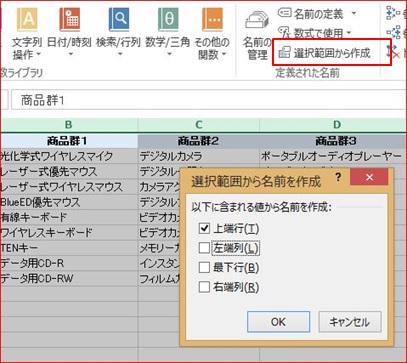Close the 選択範囲から名前を作成 dialog
Screen dimensions: 407x363
click(x=369, y=178)
